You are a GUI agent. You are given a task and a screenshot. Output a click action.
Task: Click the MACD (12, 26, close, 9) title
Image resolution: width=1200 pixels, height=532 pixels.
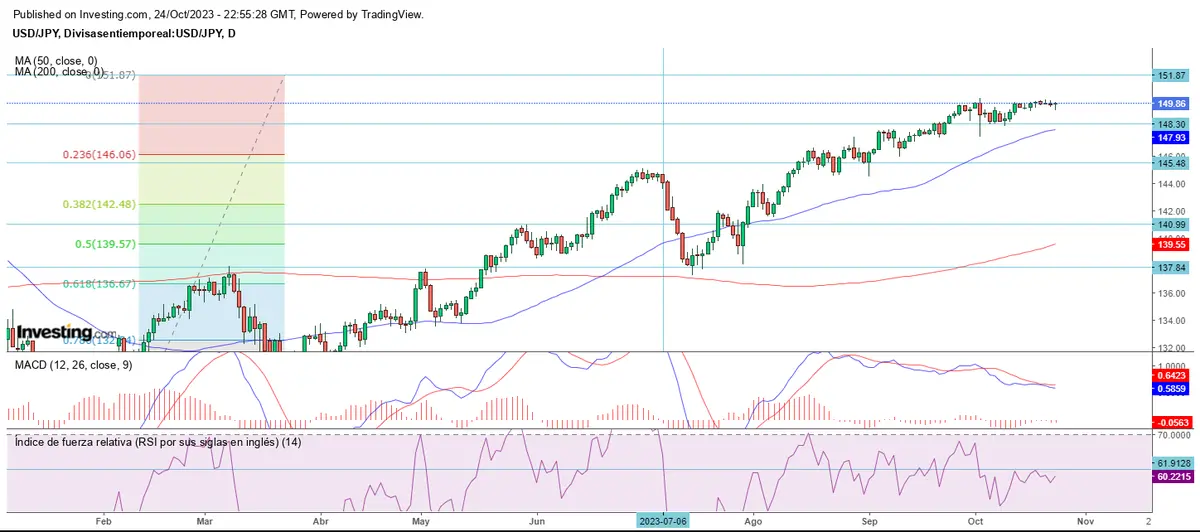(74, 367)
